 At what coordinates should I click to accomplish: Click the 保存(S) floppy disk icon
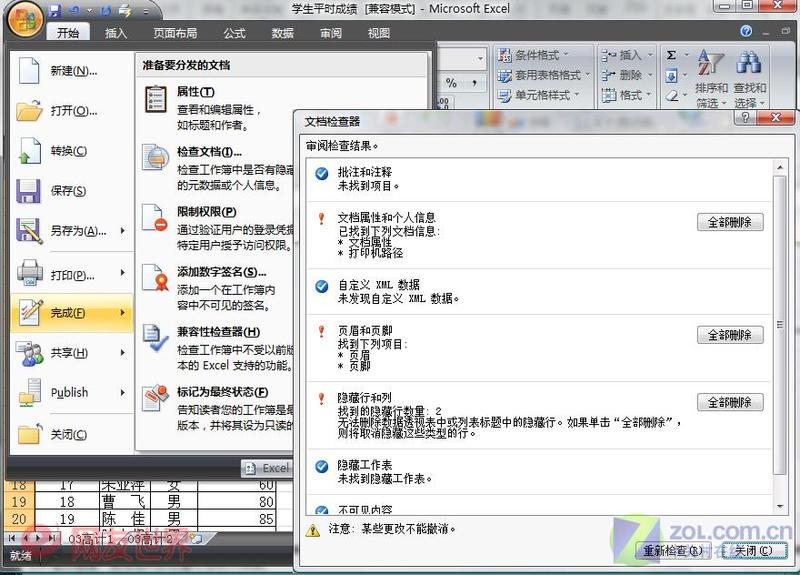tap(29, 191)
